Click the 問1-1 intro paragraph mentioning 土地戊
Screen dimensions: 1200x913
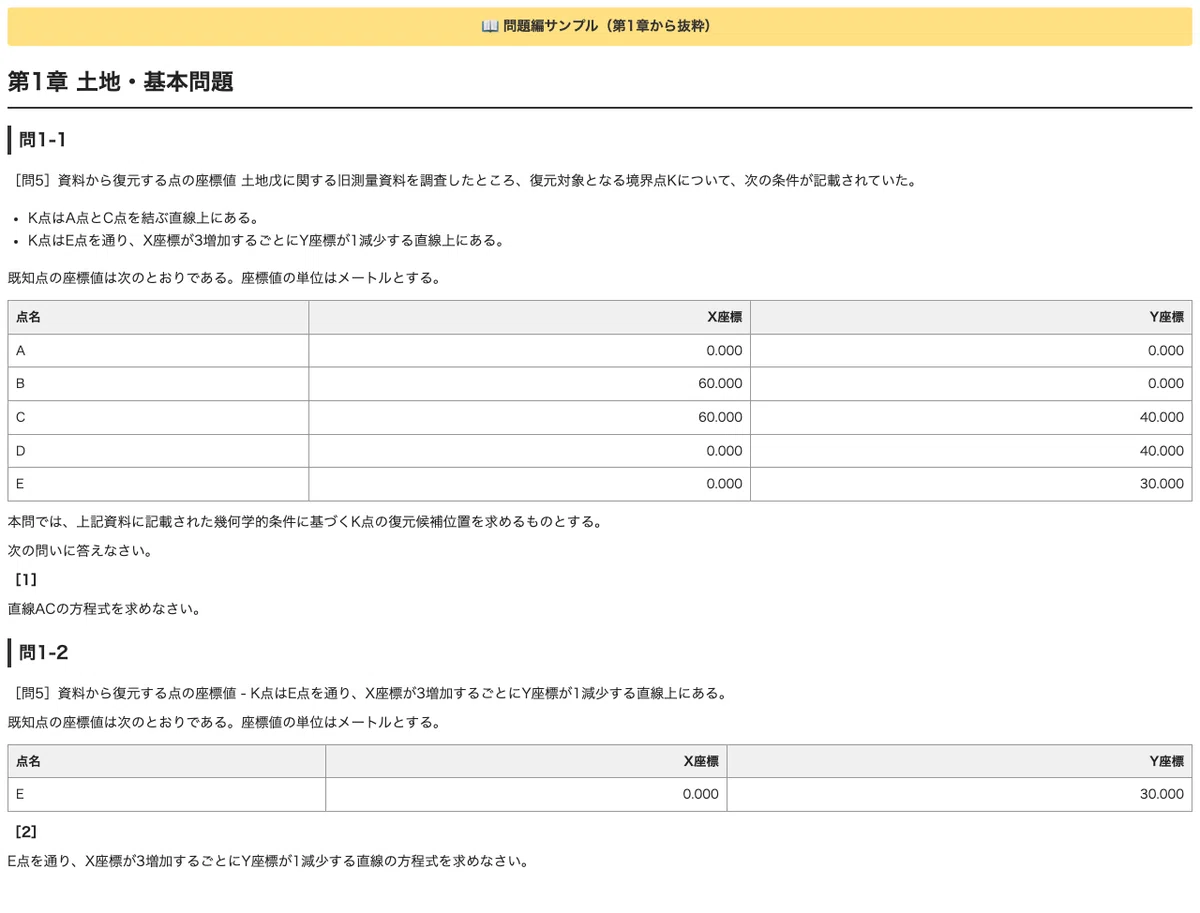tap(466, 181)
